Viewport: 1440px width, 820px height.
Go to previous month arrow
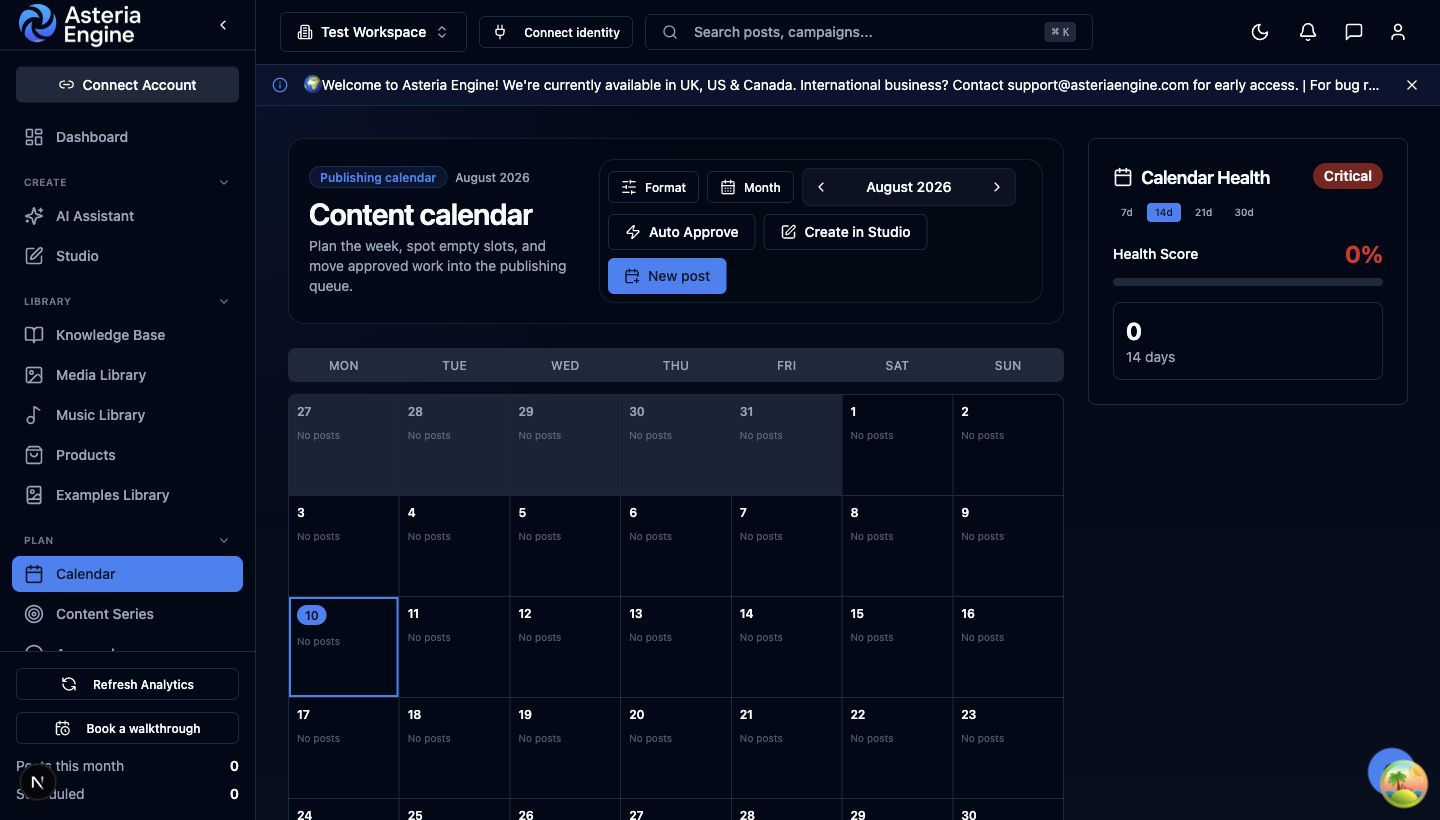[x=821, y=187]
